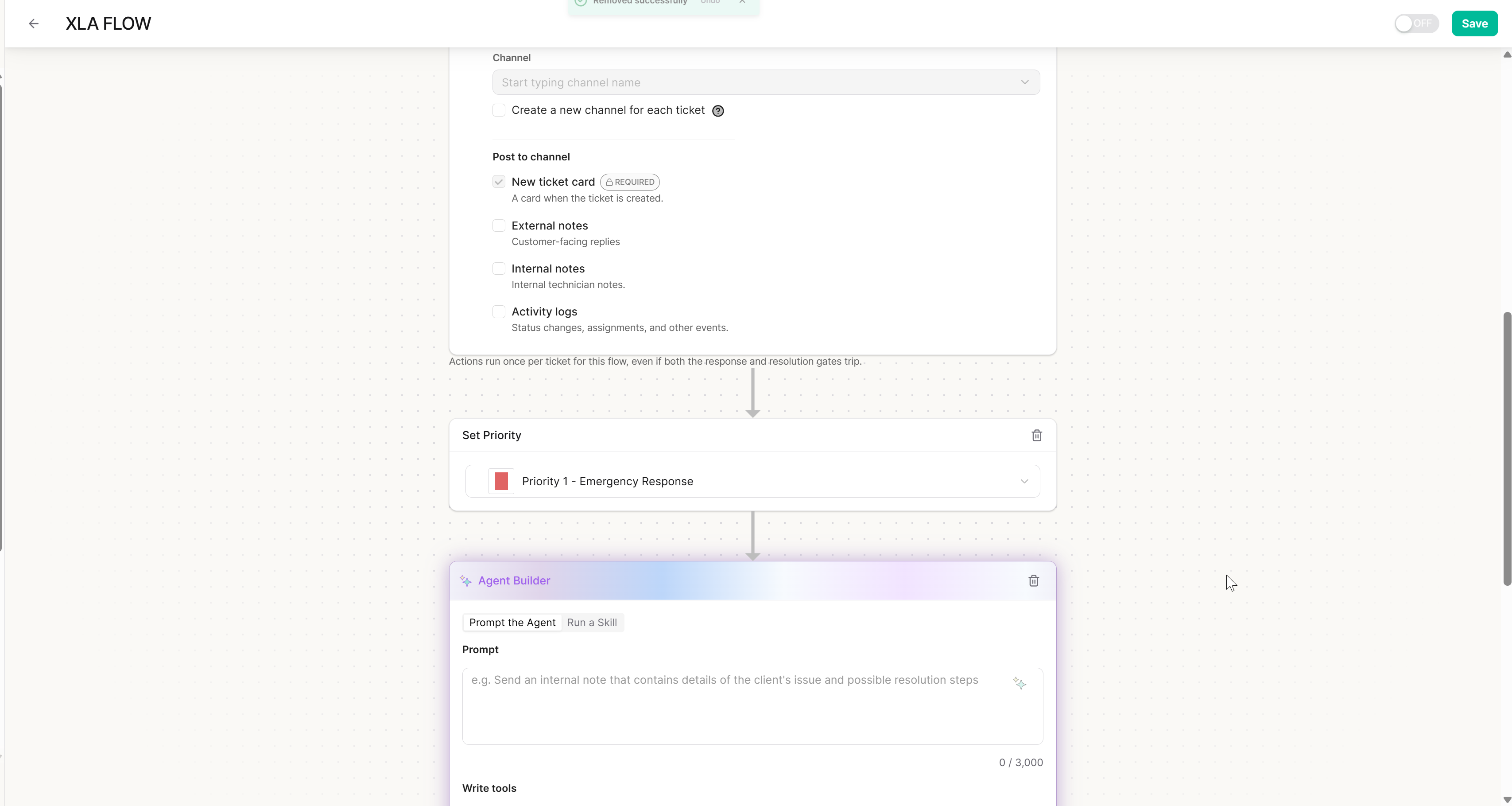Click the red priority color swatch
This screenshot has width=1512, height=806.
click(x=501, y=481)
